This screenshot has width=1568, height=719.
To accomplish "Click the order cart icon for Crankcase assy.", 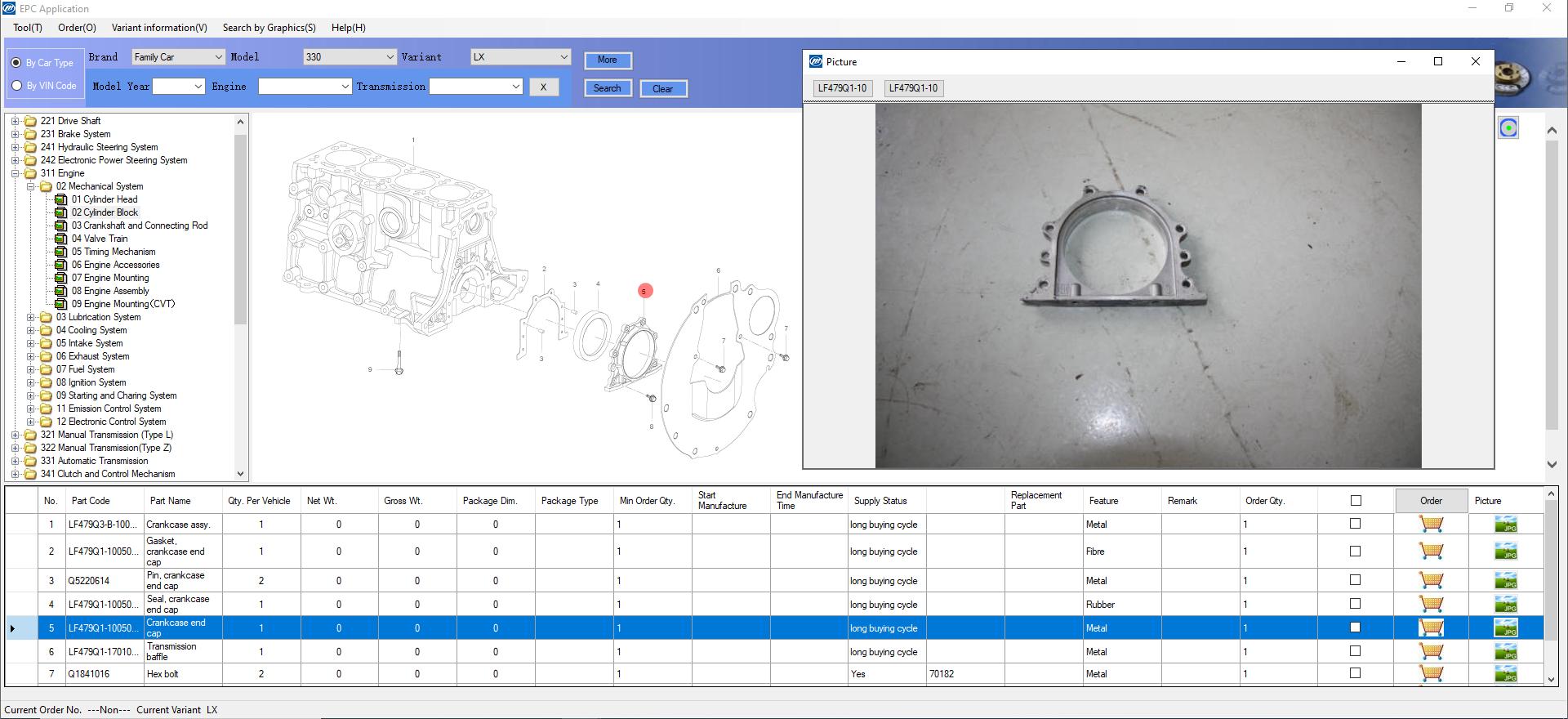I will tap(1431, 525).
